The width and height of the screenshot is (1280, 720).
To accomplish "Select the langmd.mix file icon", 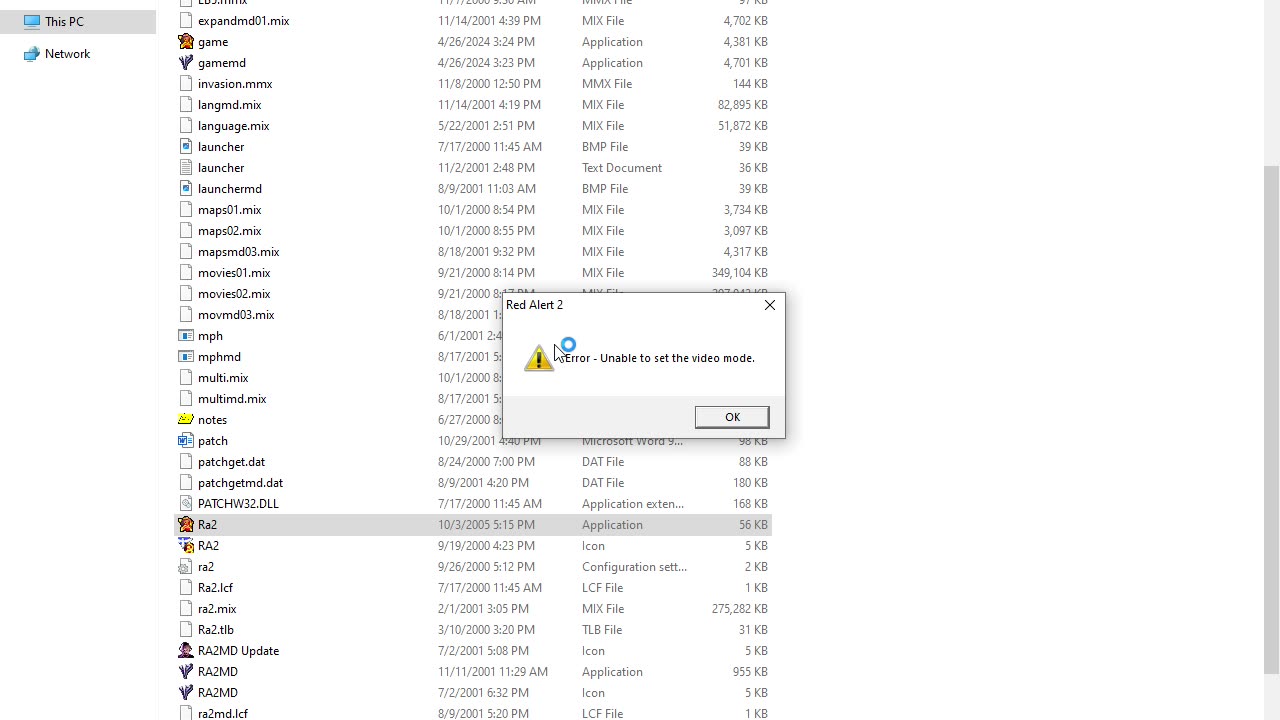I will (186, 105).
